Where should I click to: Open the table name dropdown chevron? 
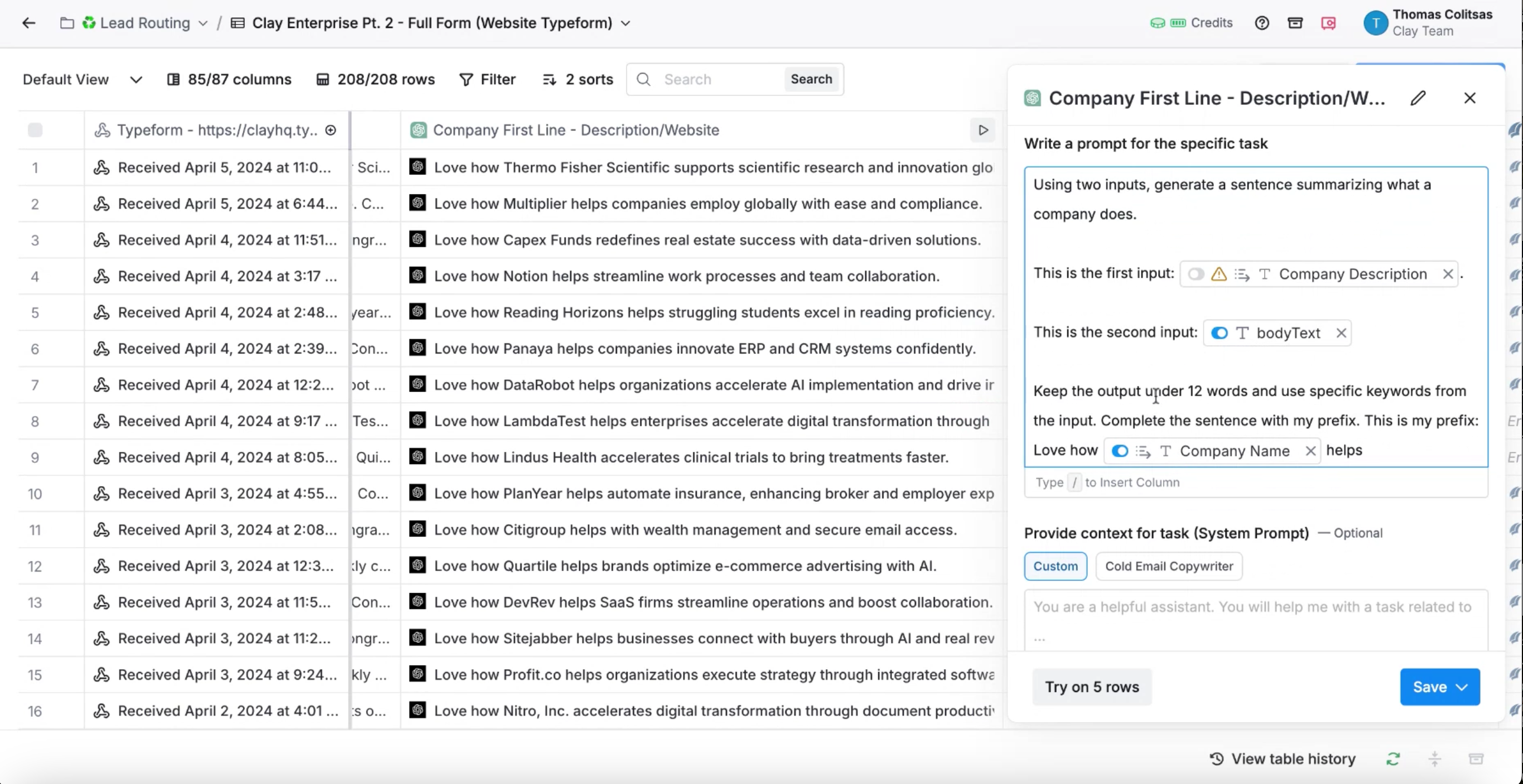pyautogui.click(x=625, y=23)
